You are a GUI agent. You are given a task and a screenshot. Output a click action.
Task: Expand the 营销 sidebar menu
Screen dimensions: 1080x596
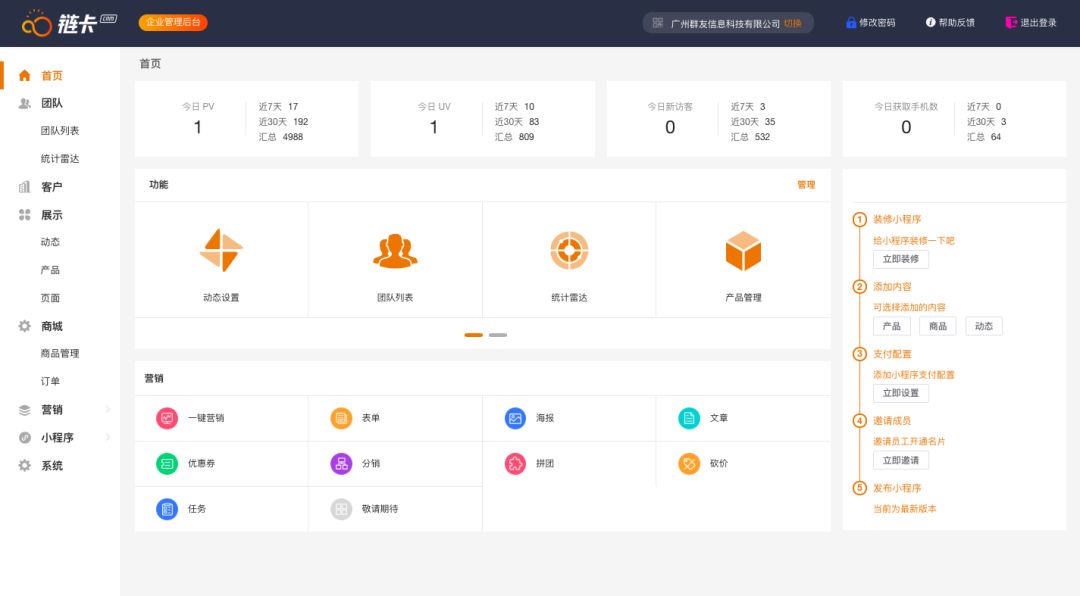(52, 410)
